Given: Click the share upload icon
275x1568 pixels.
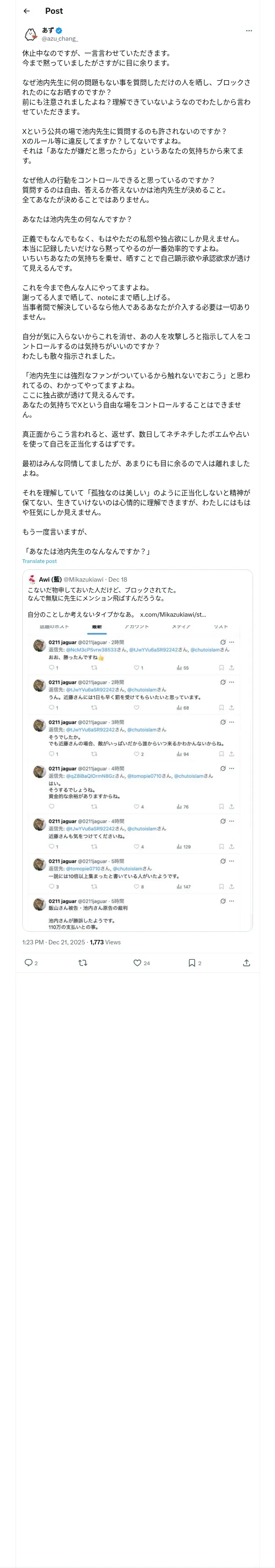Looking at the screenshot, I should pos(246,962).
